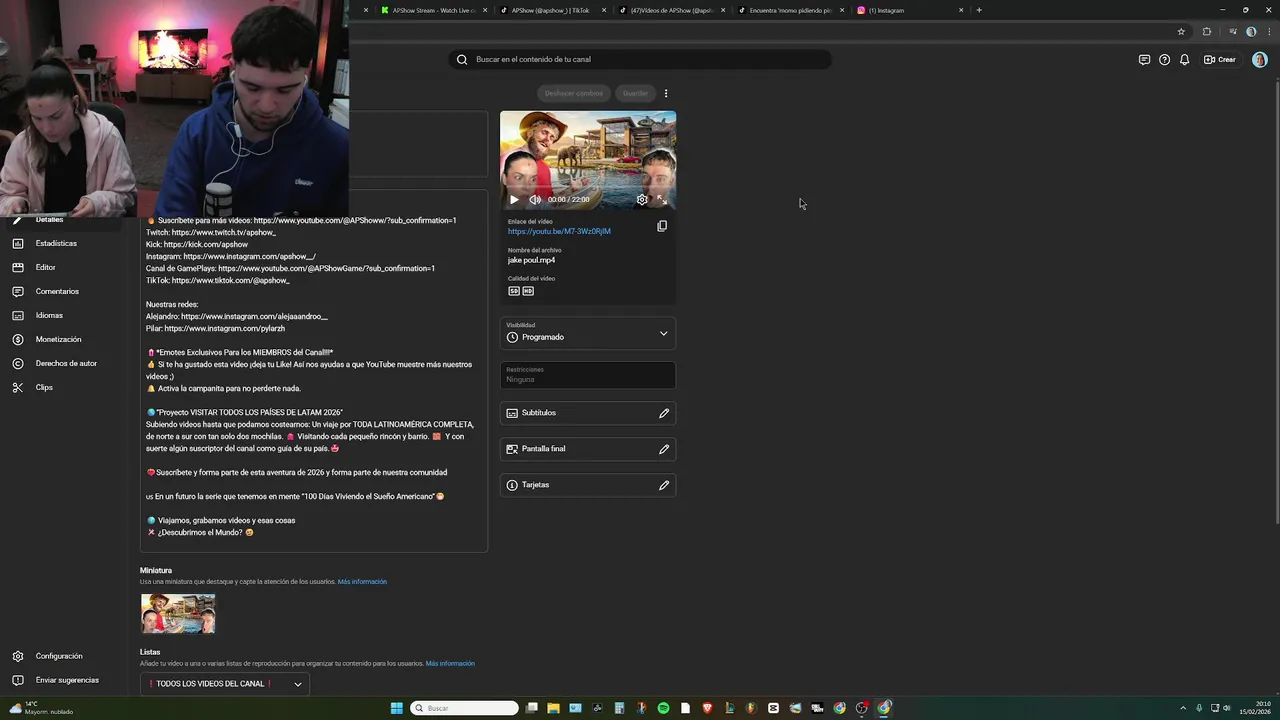Show hidden system tray icons
The height and width of the screenshot is (720, 1280).
point(1183,708)
